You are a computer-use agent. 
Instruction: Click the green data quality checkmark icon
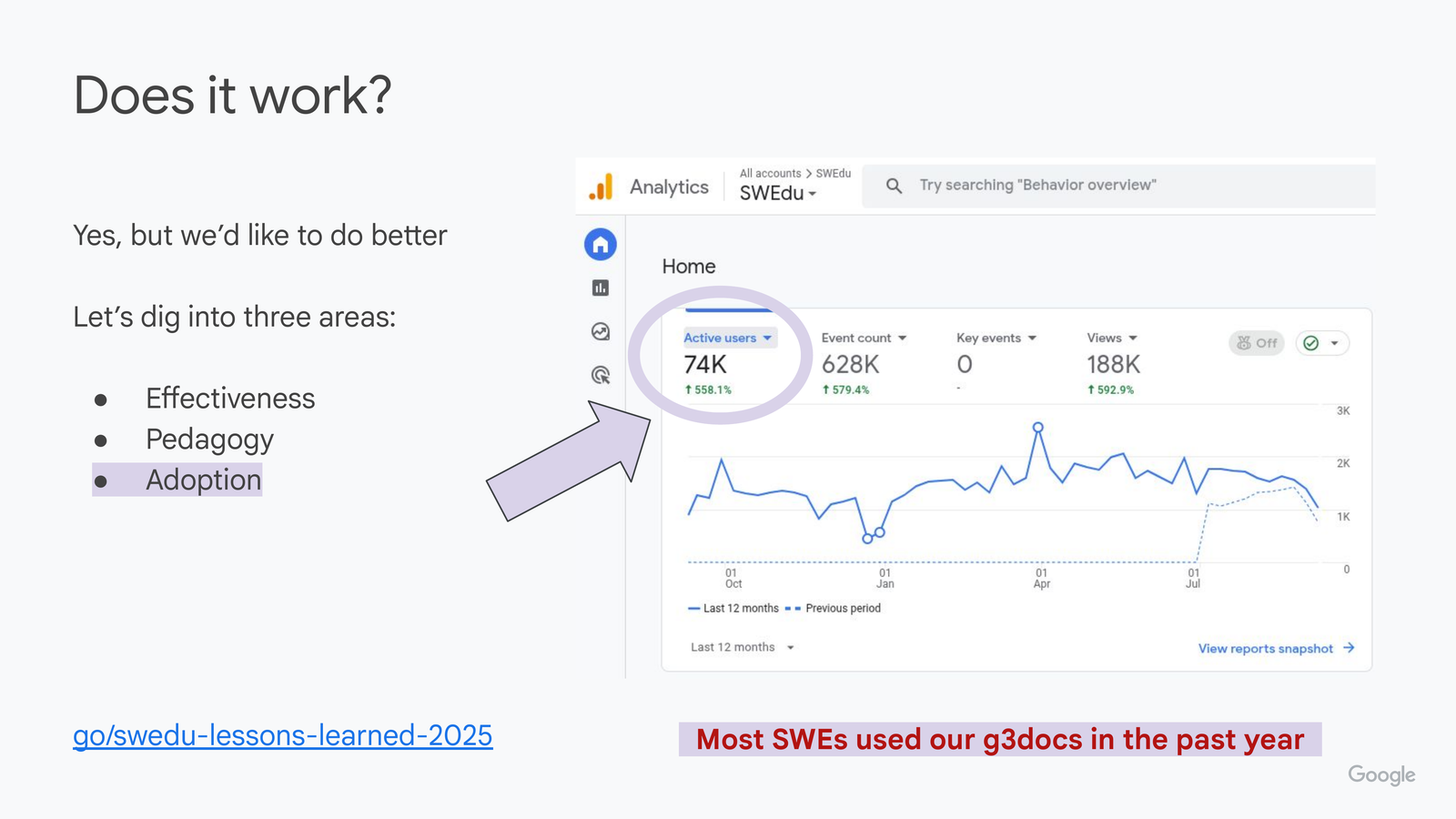(1311, 343)
